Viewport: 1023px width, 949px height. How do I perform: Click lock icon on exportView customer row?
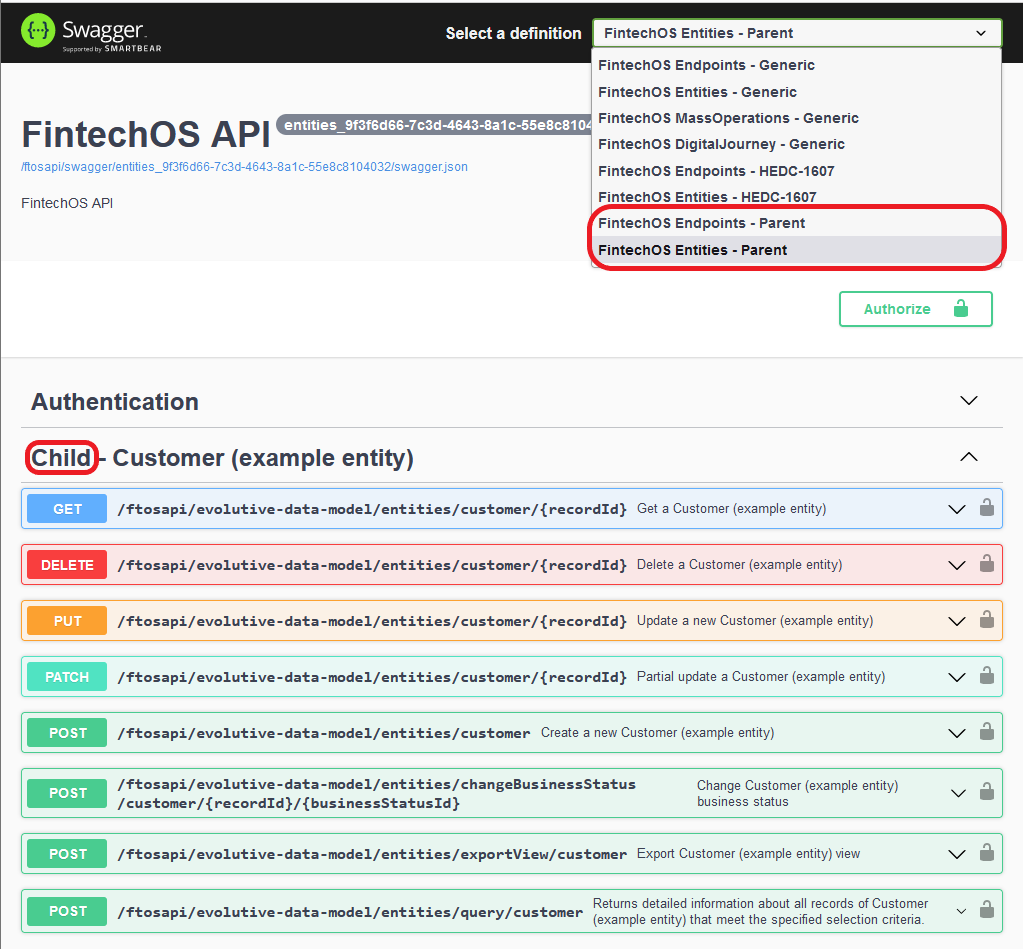click(986, 853)
